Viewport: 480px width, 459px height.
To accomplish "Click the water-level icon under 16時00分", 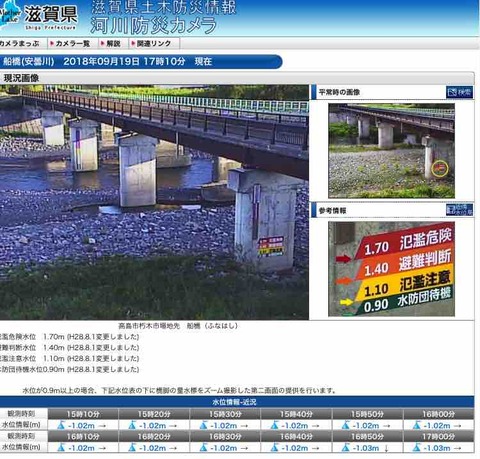I will pos(417,425).
